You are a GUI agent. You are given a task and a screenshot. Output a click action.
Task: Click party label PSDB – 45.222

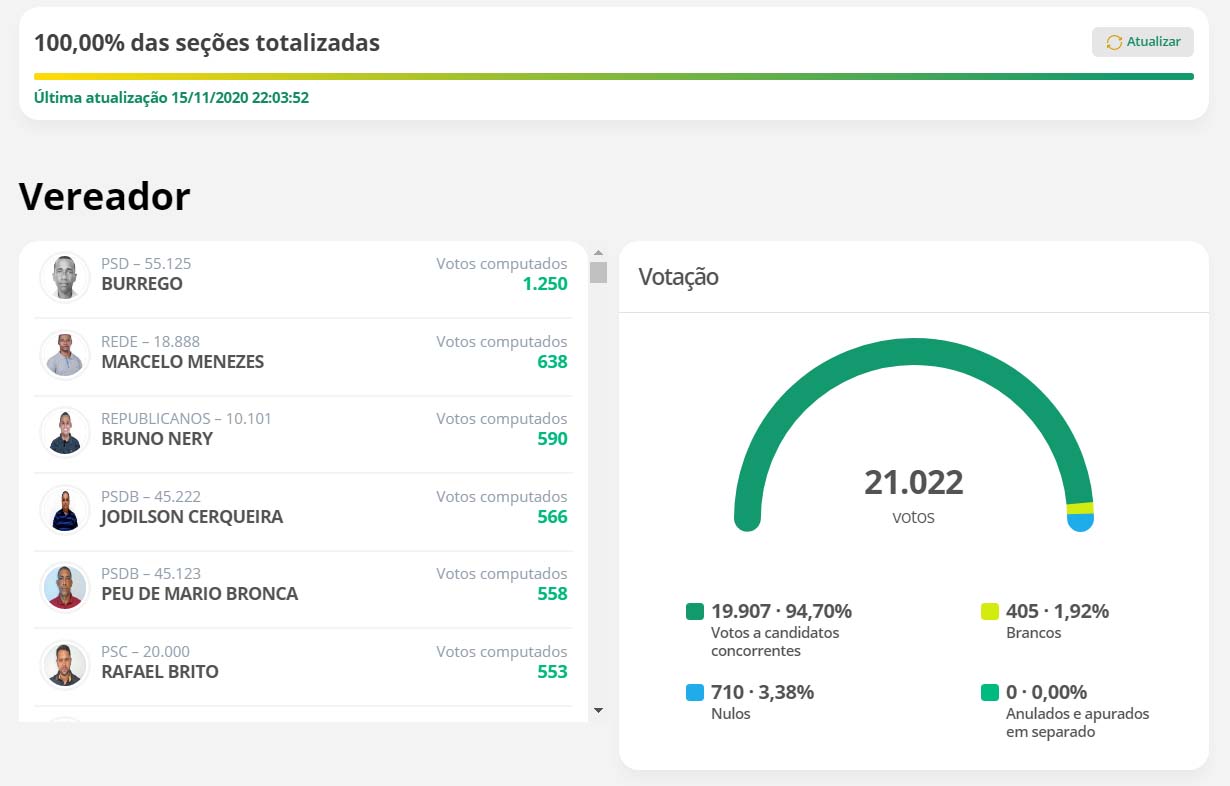pyautogui.click(x=151, y=497)
